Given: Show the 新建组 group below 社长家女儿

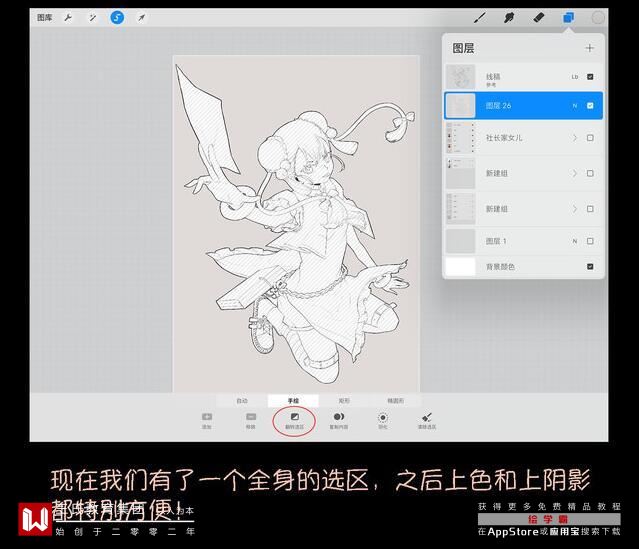Looking at the screenshot, I should 590,173.
